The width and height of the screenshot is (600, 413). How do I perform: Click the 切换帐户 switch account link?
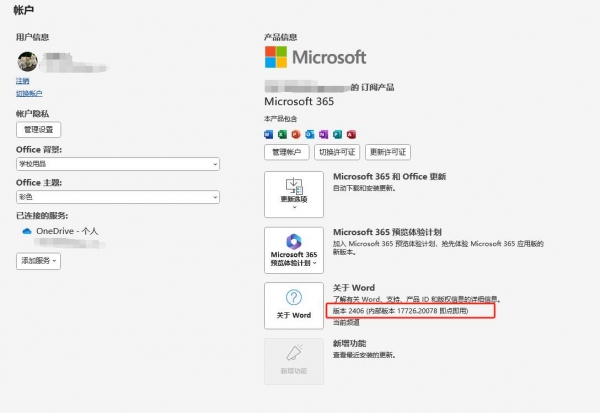tap(29, 93)
